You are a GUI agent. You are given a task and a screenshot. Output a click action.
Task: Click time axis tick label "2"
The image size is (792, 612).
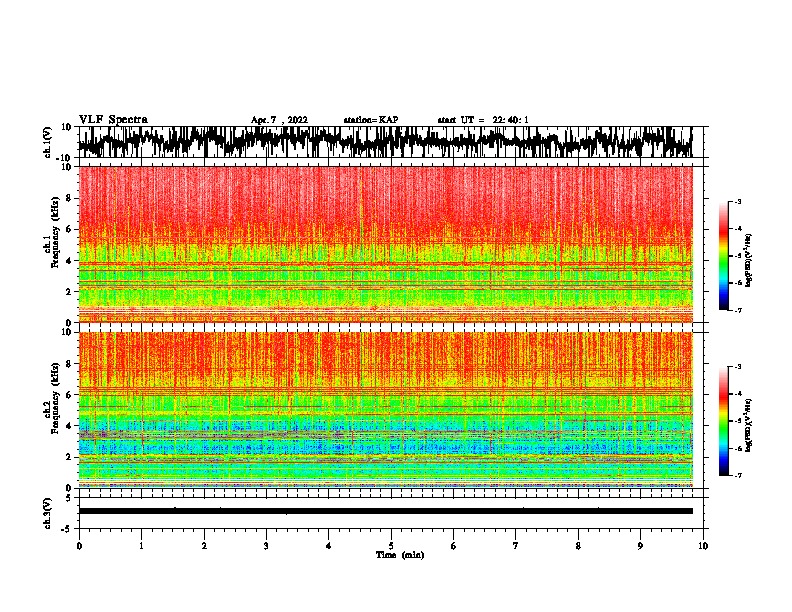click(x=204, y=546)
